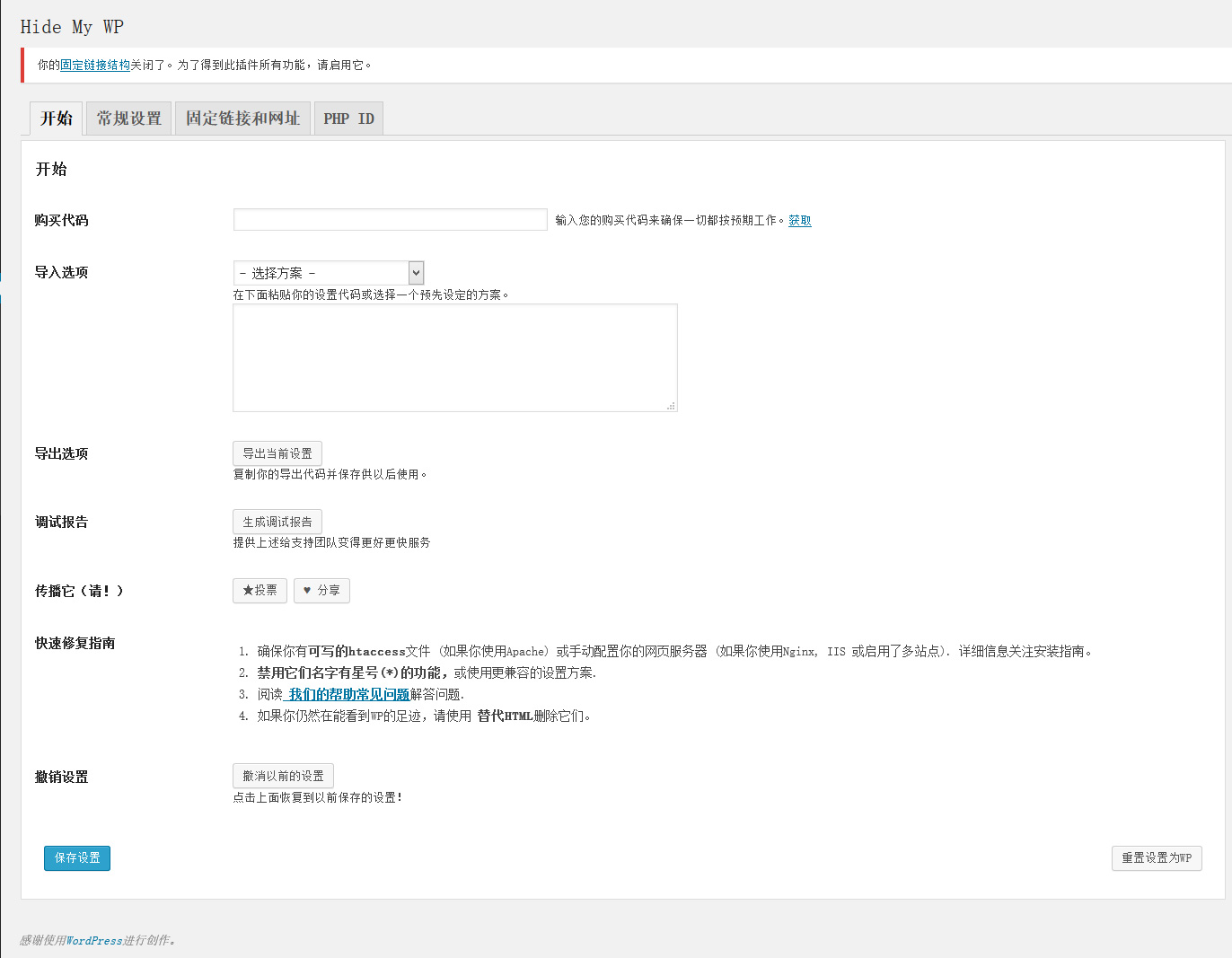Open the WordPress link in the footer

[94, 940]
